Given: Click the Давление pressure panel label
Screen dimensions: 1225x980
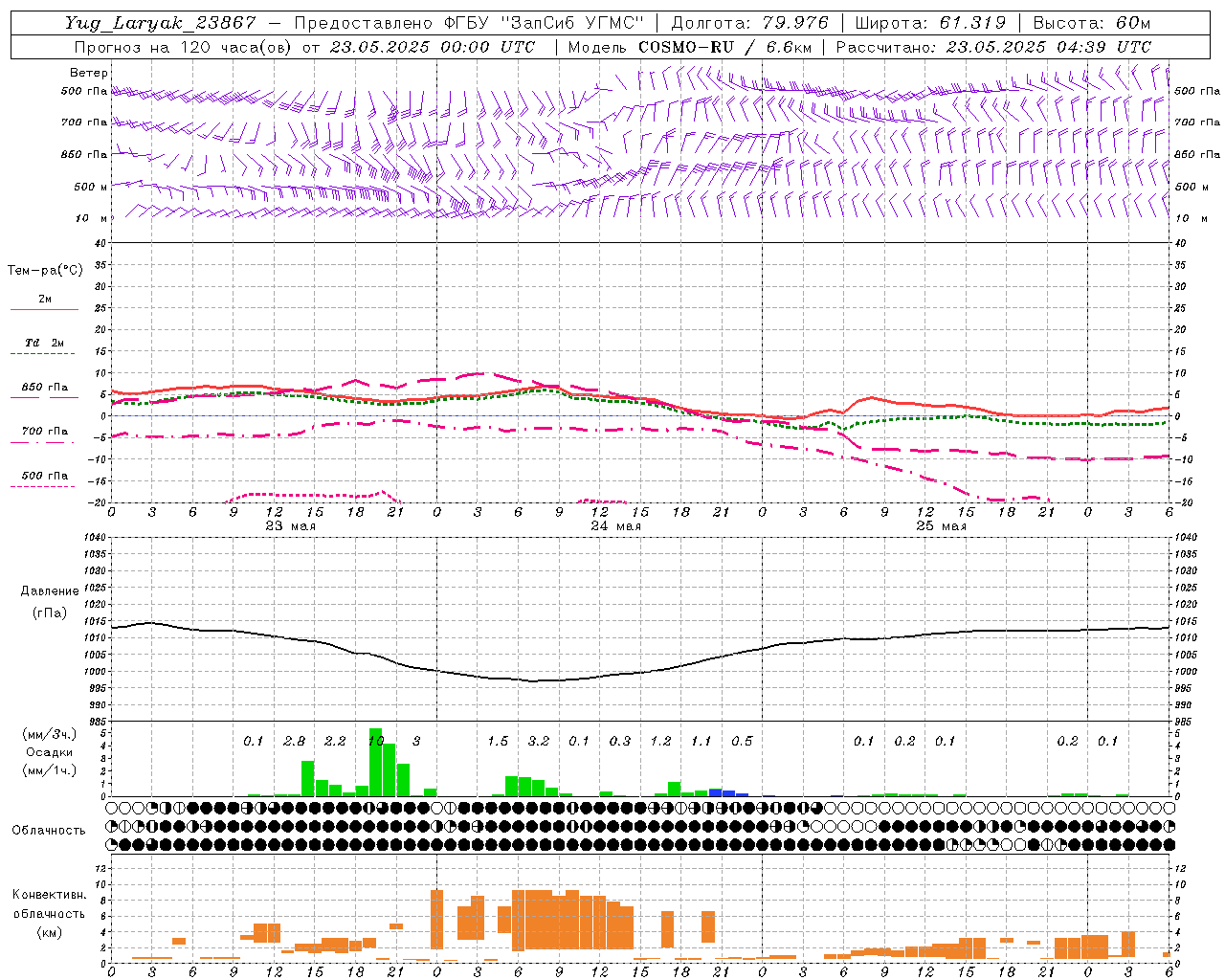Looking at the screenshot, I should [50, 591].
